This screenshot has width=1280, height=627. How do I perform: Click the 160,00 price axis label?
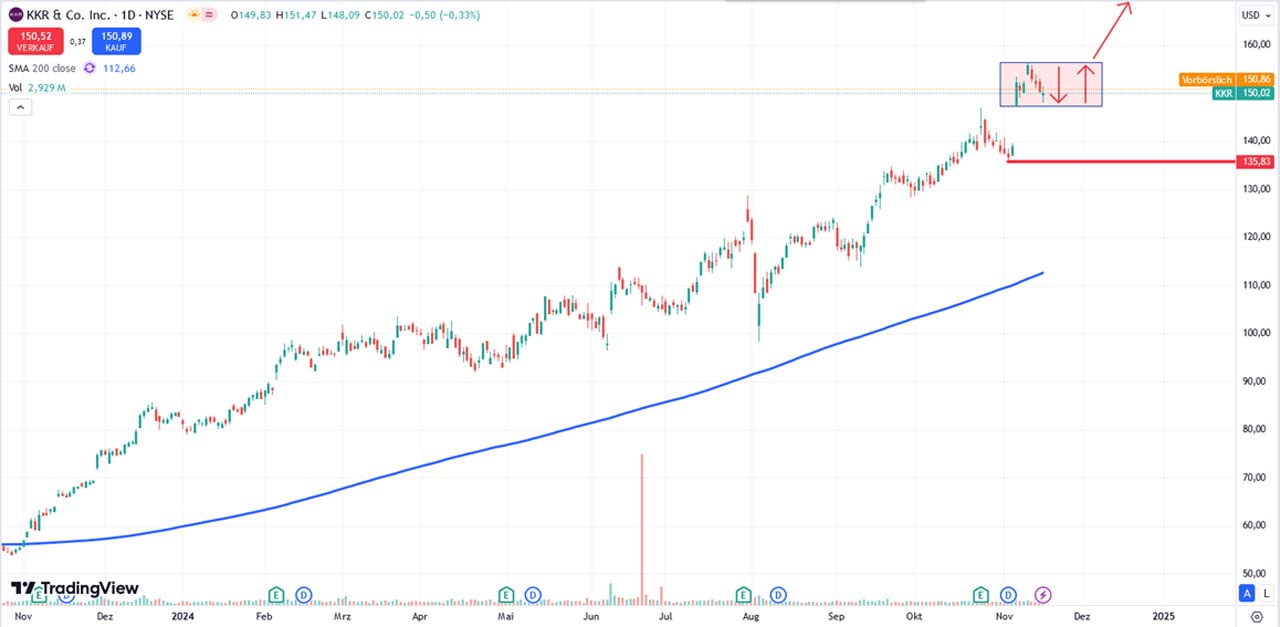pyautogui.click(x=1256, y=45)
